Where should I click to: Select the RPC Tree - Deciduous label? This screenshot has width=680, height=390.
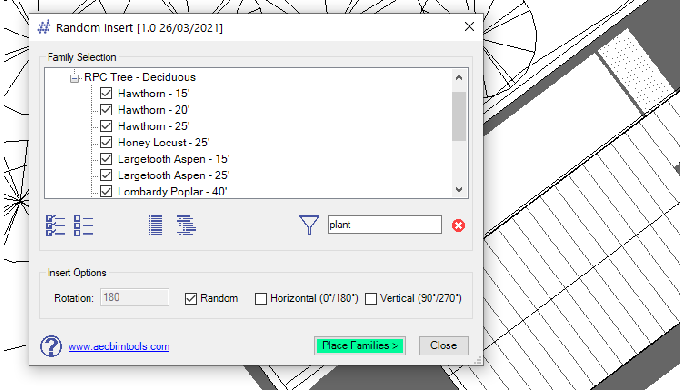[x=140, y=77]
